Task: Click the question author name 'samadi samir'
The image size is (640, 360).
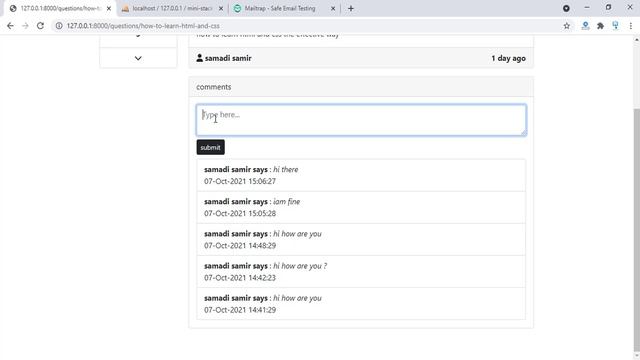Action: pyautogui.click(x=228, y=58)
